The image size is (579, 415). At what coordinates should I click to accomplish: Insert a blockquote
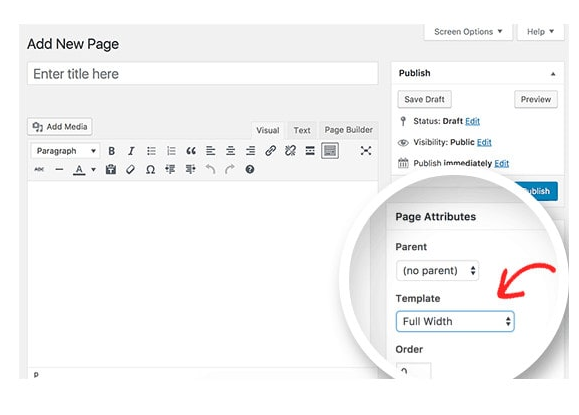191,151
